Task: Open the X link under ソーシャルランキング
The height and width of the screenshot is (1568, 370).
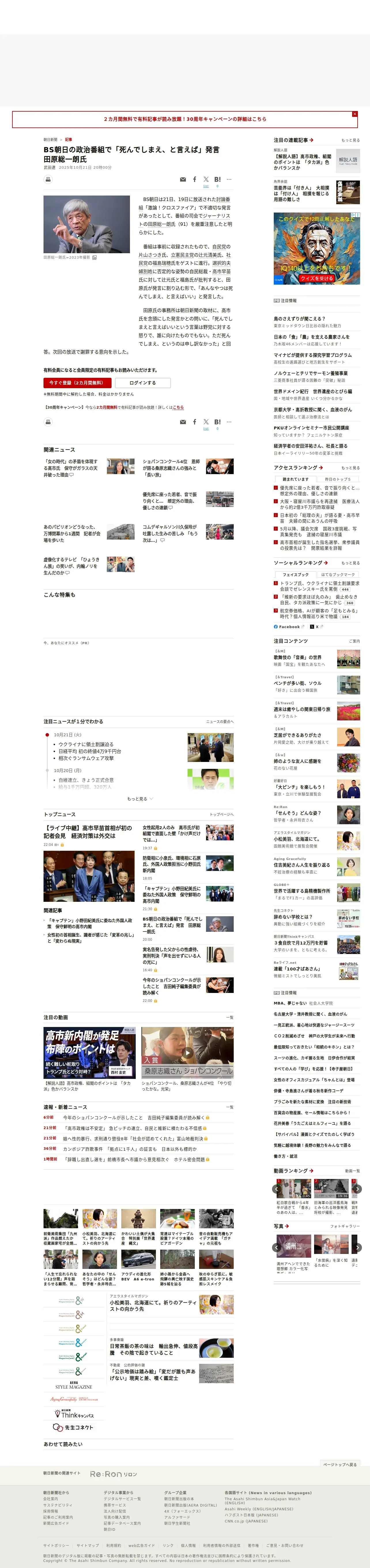Action: coord(316,626)
